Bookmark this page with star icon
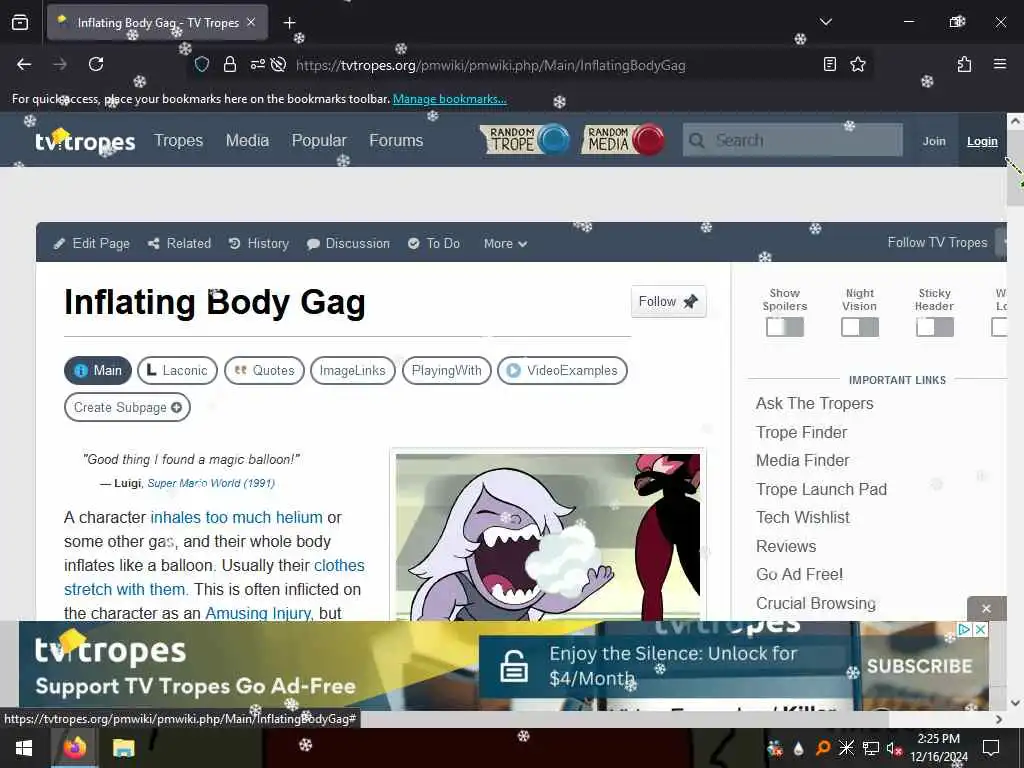Viewport: 1024px width, 768px height. point(858,64)
